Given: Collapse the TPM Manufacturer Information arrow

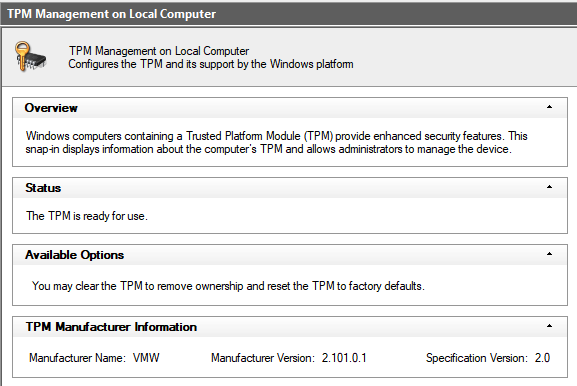Looking at the screenshot, I should coord(549,326).
